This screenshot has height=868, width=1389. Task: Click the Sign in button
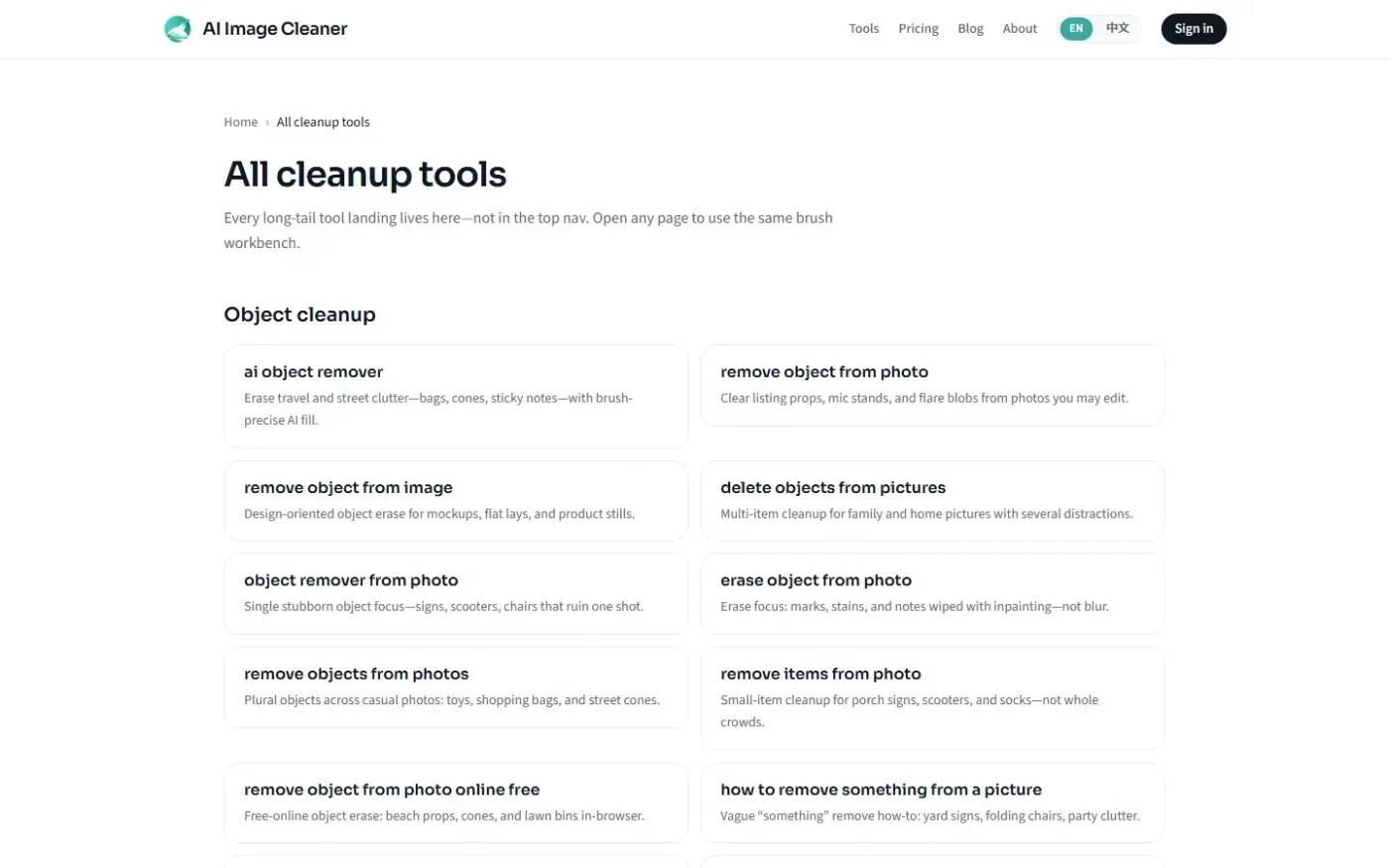click(1194, 29)
